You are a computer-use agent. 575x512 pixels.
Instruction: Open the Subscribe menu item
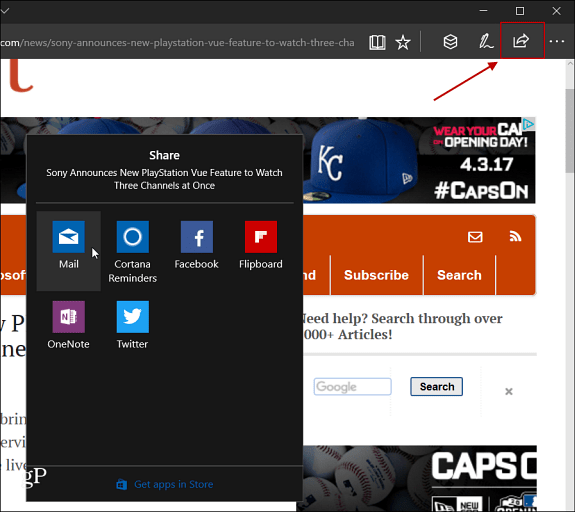point(376,275)
